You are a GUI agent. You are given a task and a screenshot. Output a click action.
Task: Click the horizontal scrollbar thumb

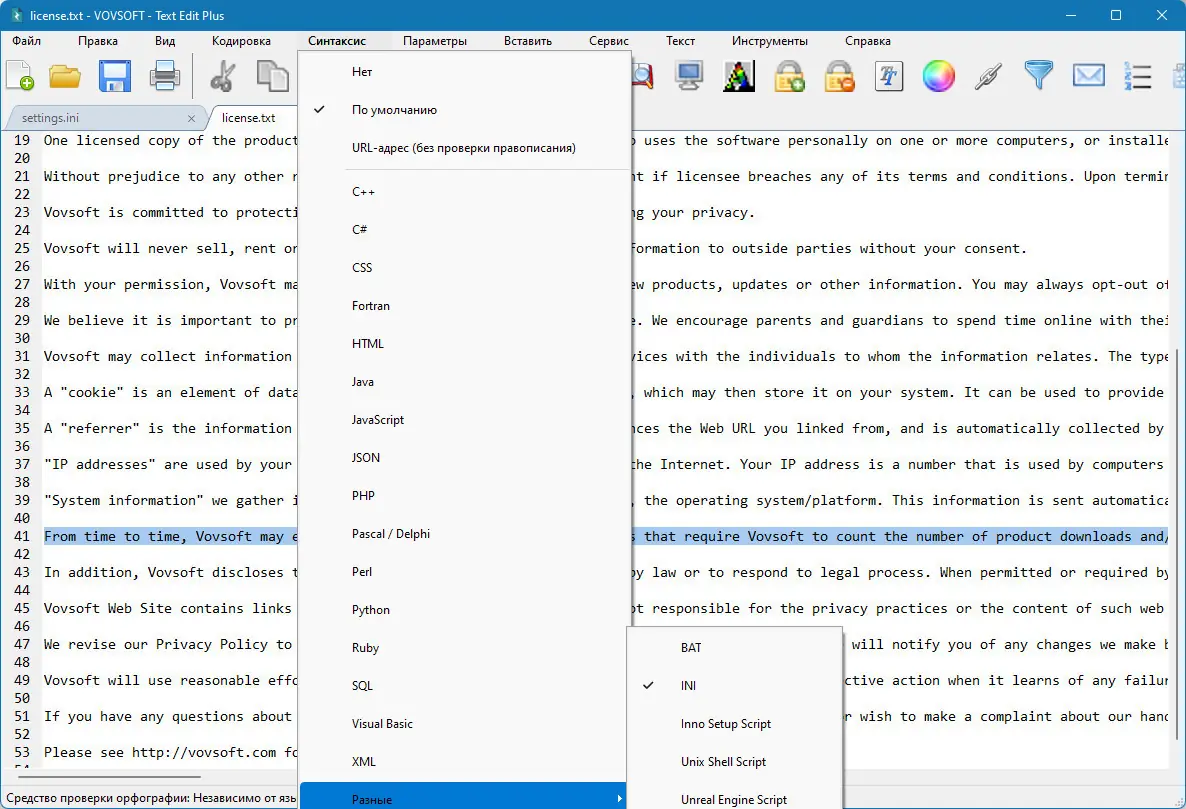coord(109,776)
